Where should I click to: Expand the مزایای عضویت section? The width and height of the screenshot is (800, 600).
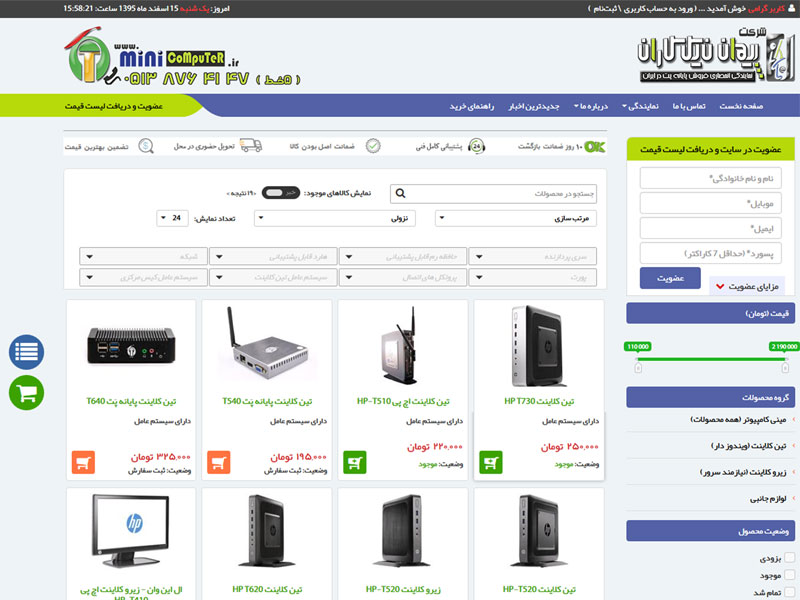tap(747, 286)
